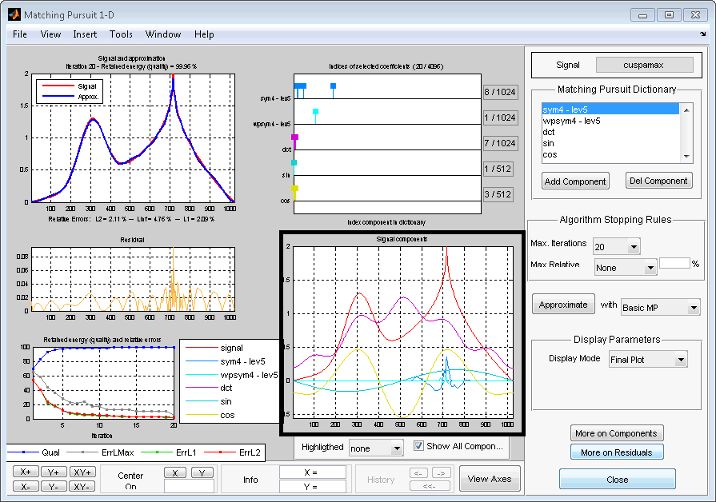Click the XY- zoom out button

click(83, 485)
